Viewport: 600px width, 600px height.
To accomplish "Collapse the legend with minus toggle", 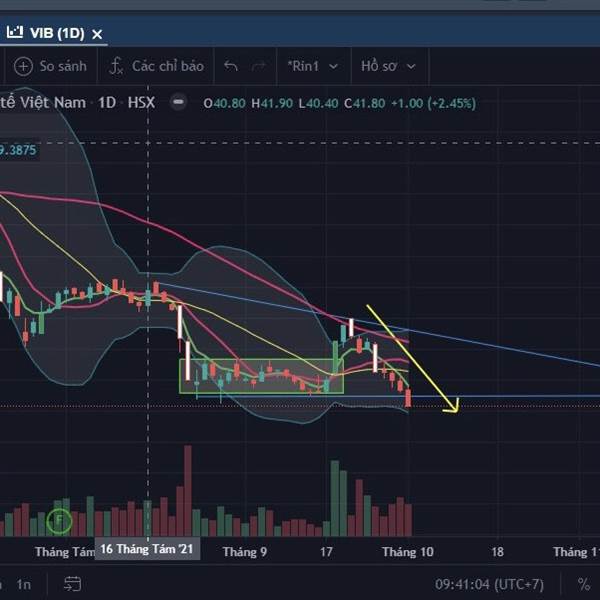I will pyautogui.click(x=178, y=102).
